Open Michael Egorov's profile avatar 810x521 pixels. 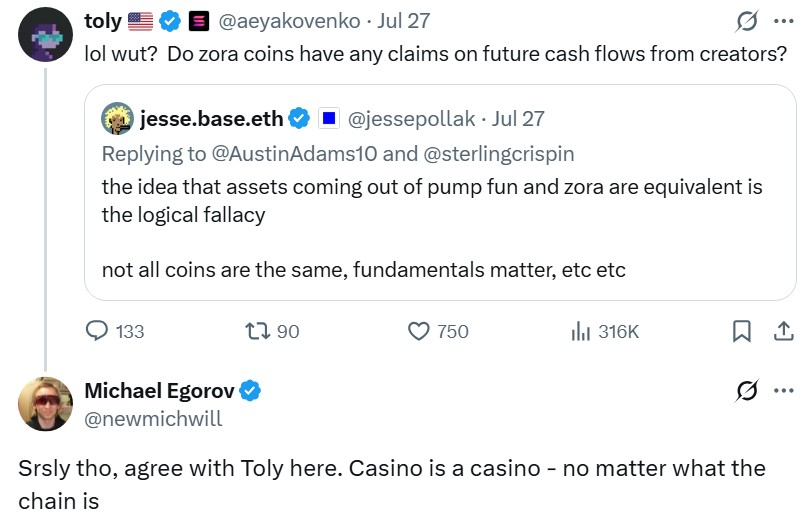45,405
